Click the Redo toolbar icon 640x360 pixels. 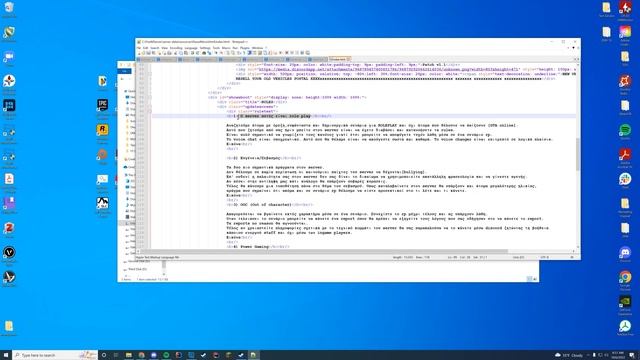pyautogui.click(x=198, y=53)
